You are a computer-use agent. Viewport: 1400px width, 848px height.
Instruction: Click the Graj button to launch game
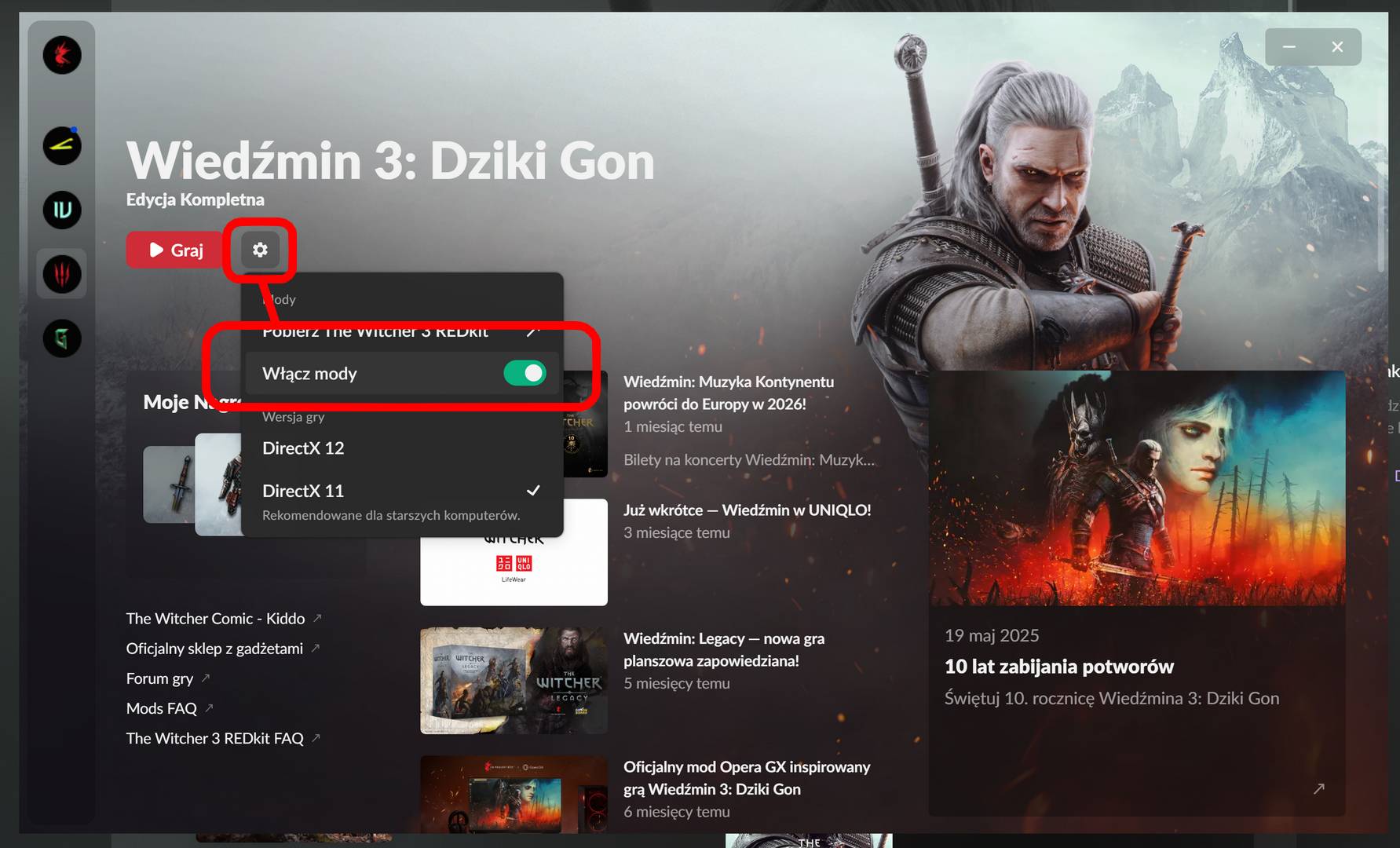pyautogui.click(x=174, y=250)
